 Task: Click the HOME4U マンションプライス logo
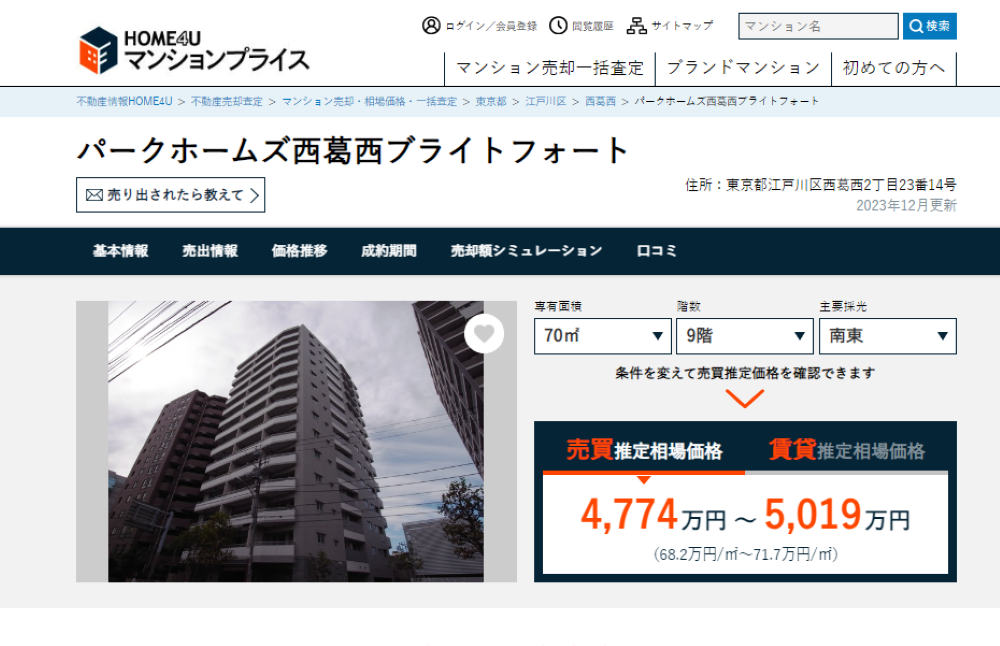(x=194, y=50)
